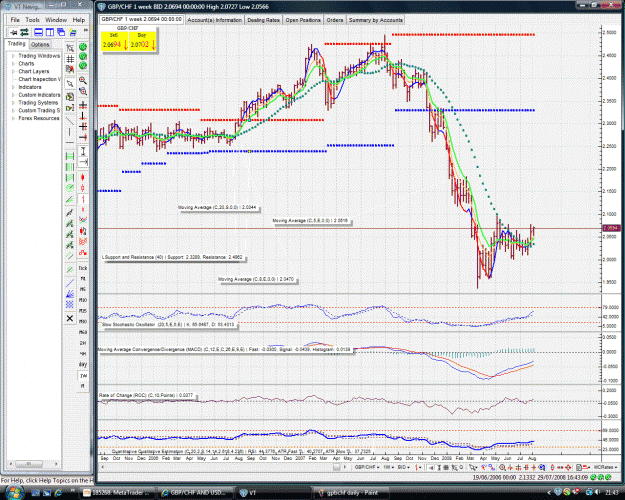
Task: Select the vertical line tool
Action: (x=70, y=132)
